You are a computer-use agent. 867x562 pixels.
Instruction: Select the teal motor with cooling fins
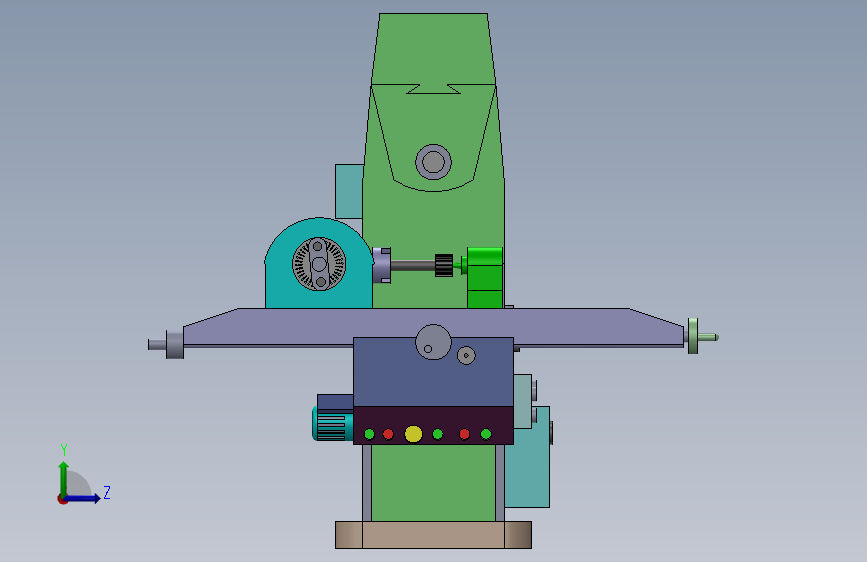(333, 424)
